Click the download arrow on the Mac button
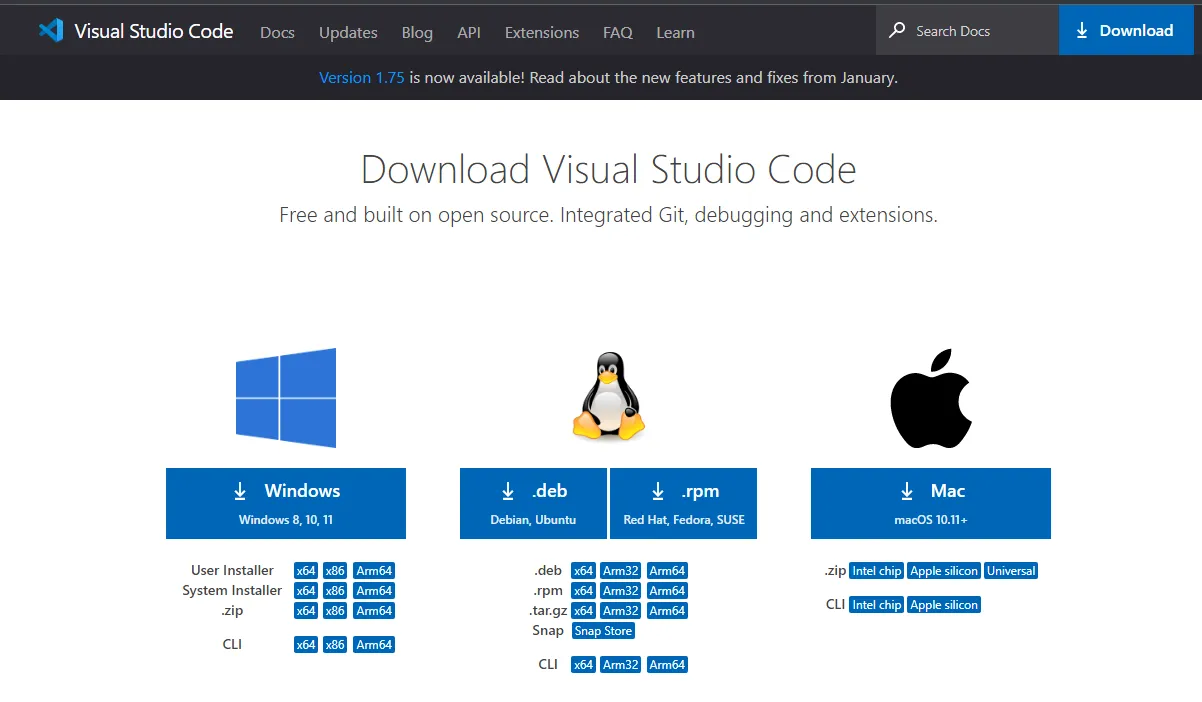Image resolution: width=1202 pixels, height=702 pixels. pyautogui.click(x=907, y=491)
